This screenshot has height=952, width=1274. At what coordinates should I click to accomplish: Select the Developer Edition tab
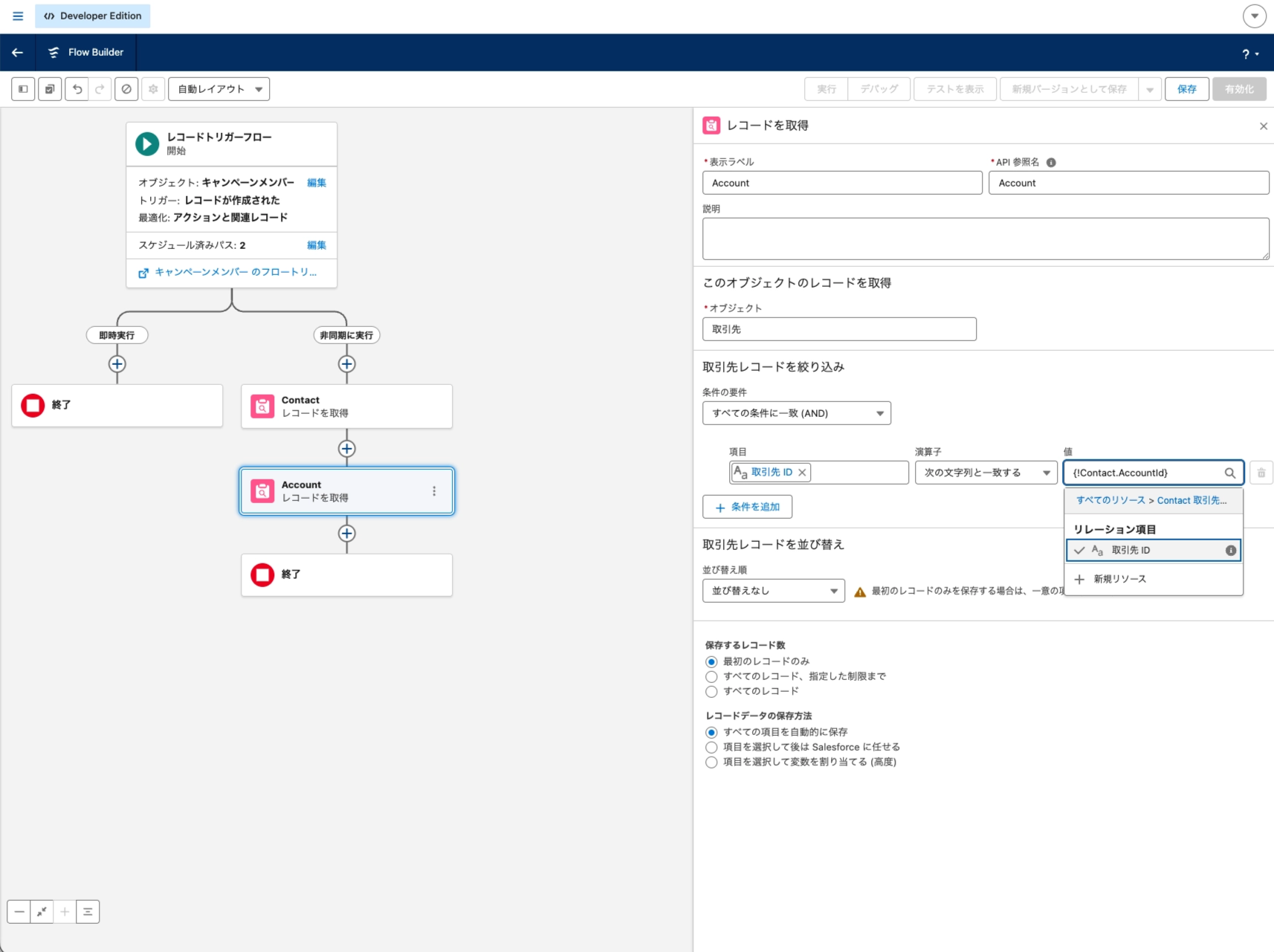(93, 16)
